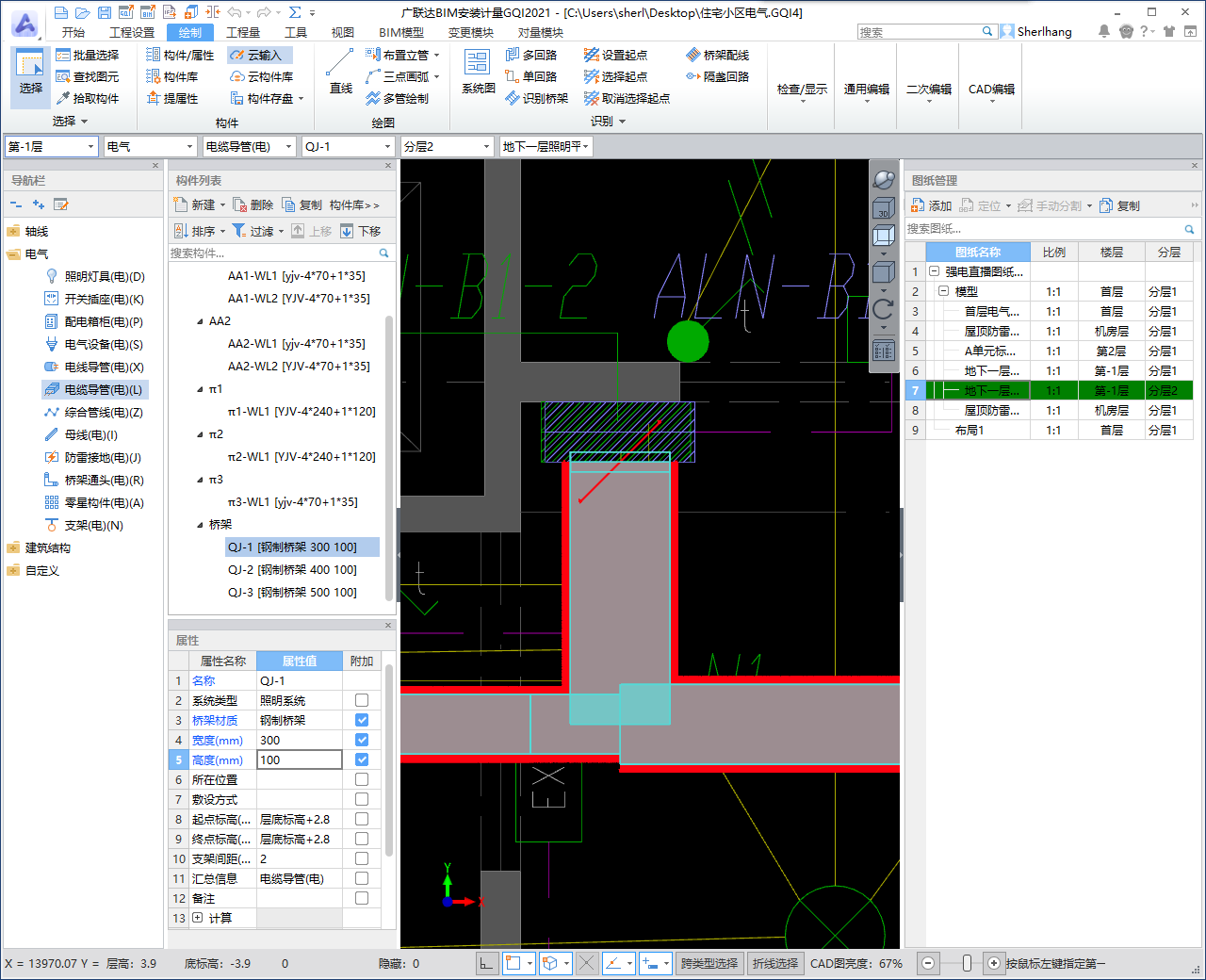The height and width of the screenshot is (980, 1206).
Task: Open 构件库 component library
Action: (x=172, y=76)
